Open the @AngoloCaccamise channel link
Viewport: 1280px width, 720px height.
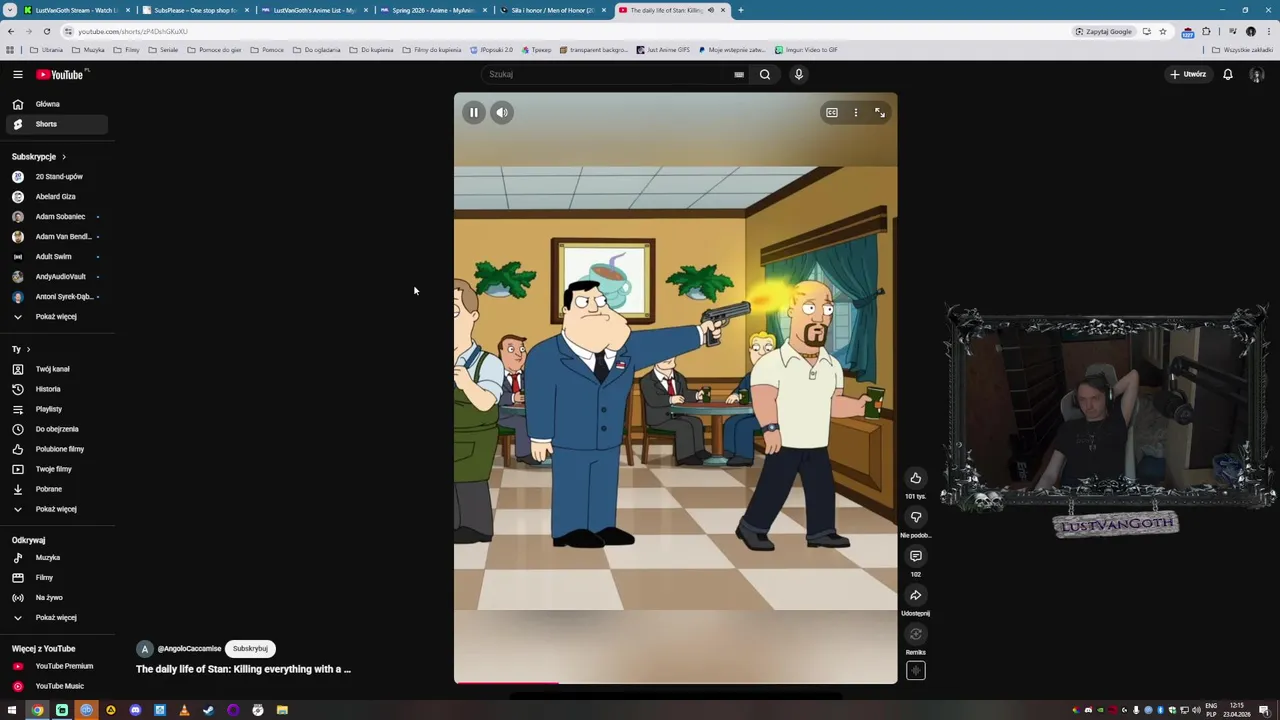point(189,649)
